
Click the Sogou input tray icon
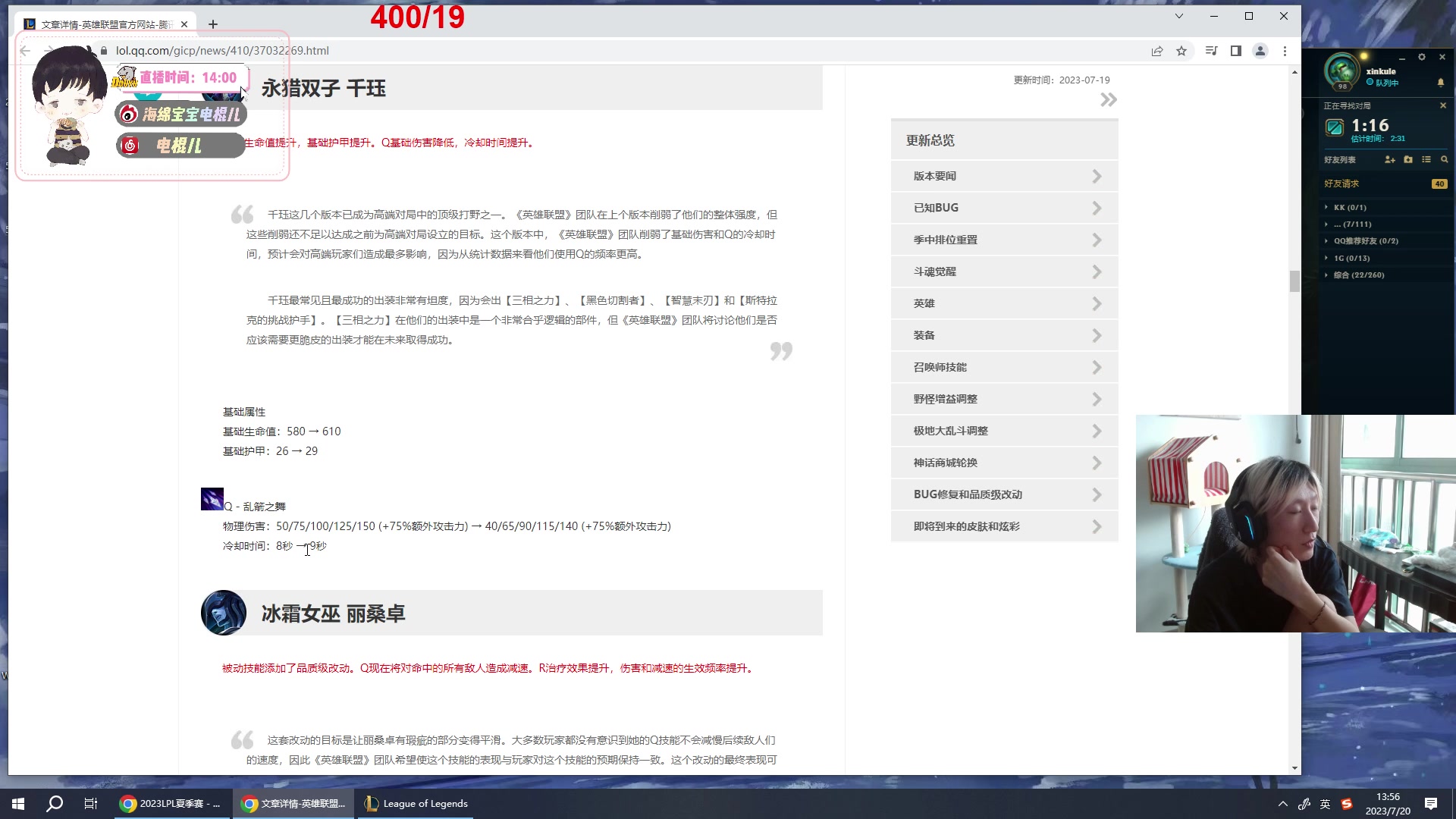(x=1346, y=804)
